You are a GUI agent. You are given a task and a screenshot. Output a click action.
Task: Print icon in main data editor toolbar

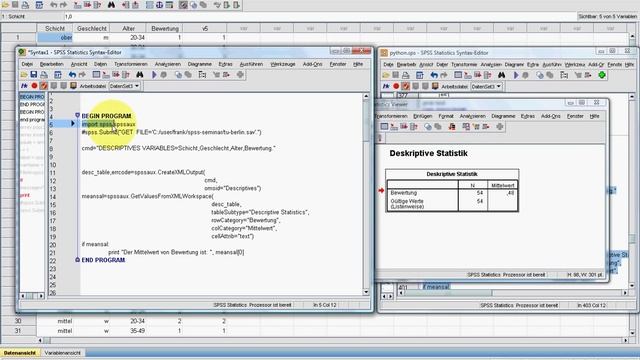(x=25, y=5)
